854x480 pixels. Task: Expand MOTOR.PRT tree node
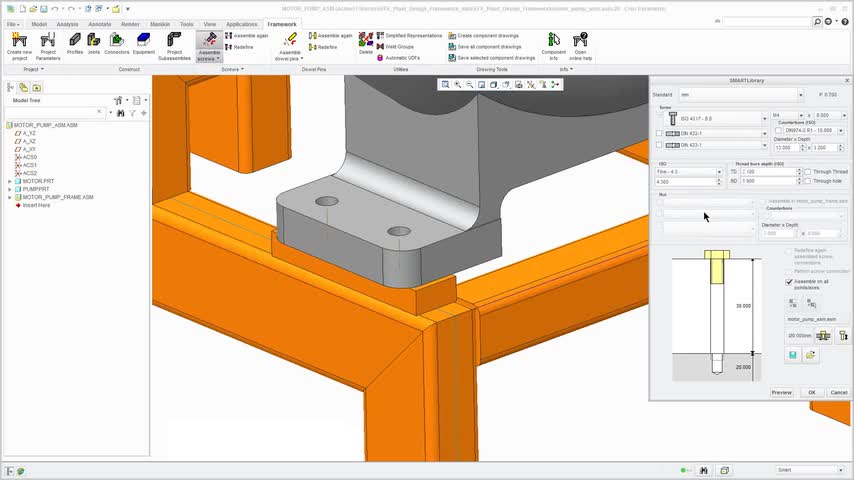[x=9, y=181]
